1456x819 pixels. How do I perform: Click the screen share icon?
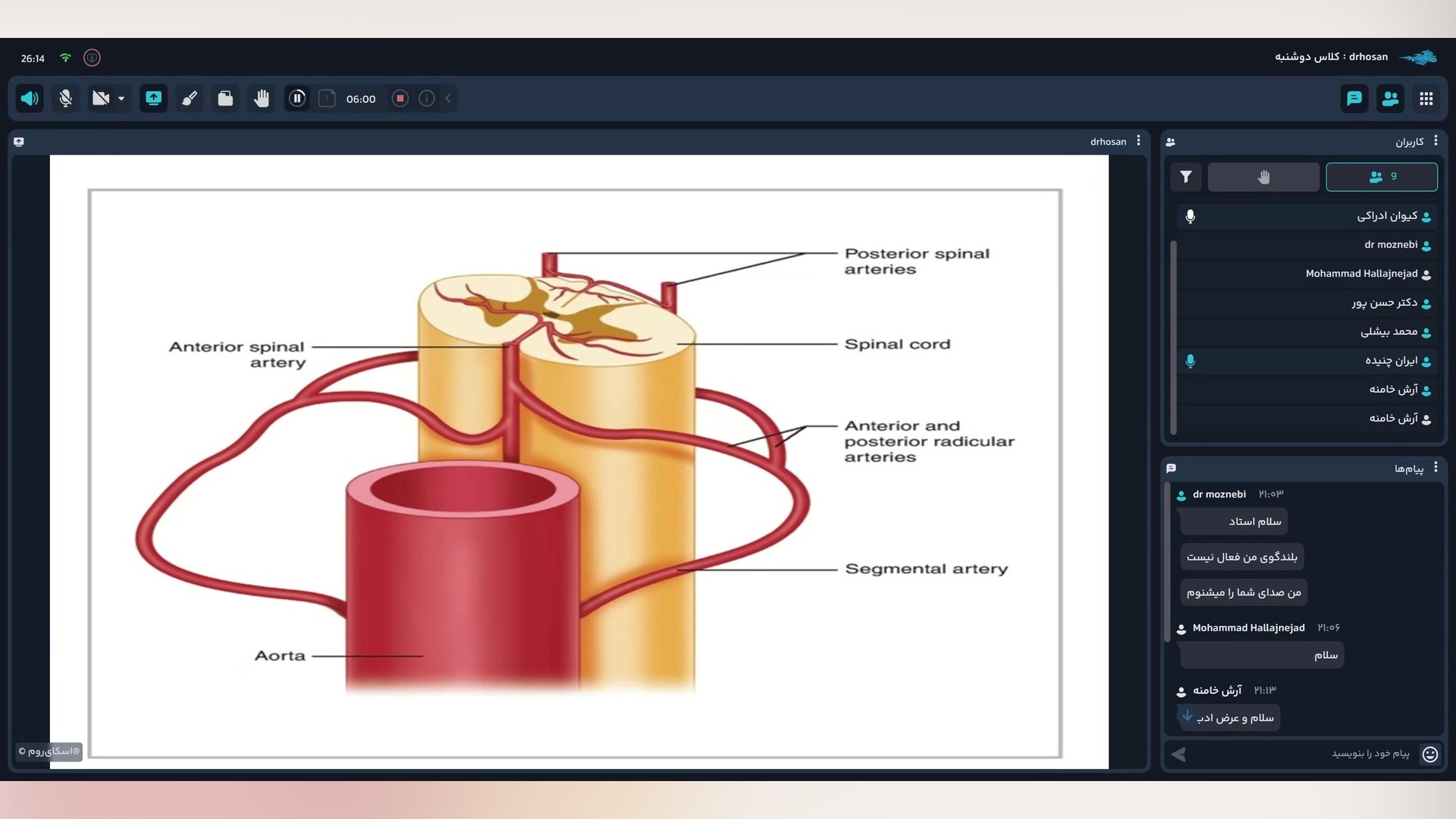pos(153,99)
